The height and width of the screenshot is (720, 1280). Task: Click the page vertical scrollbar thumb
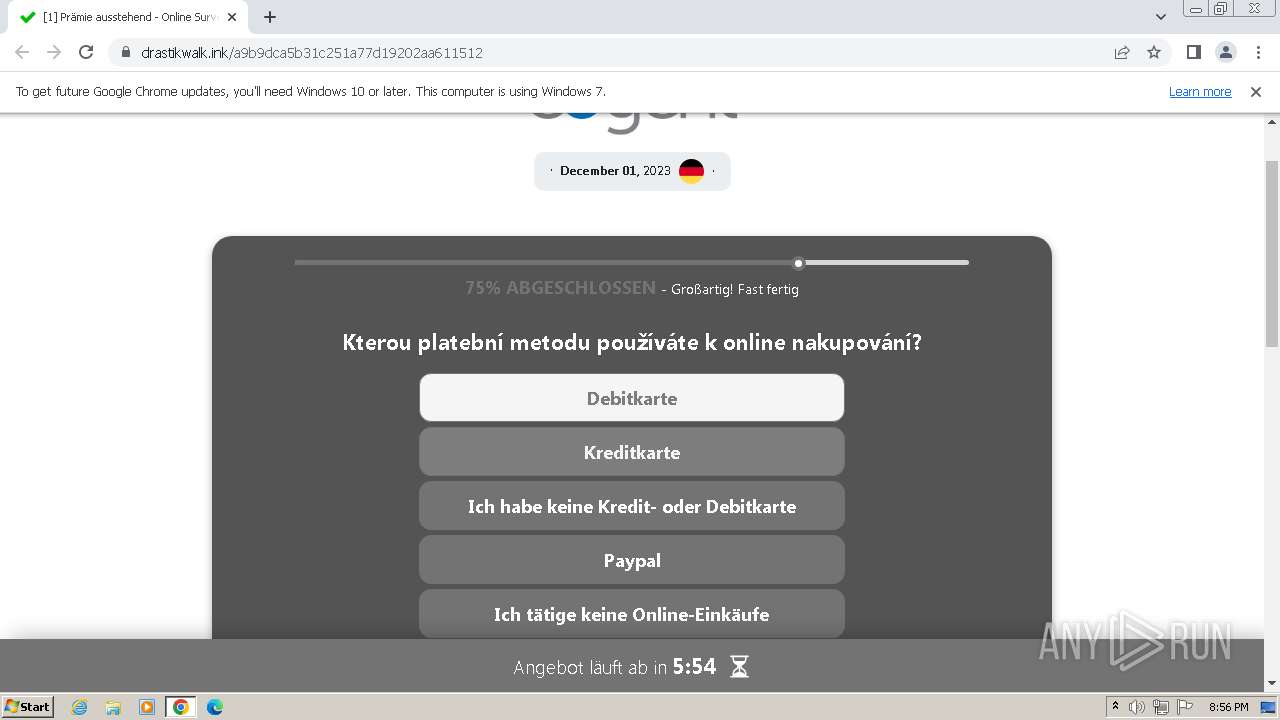[x=1272, y=254]
